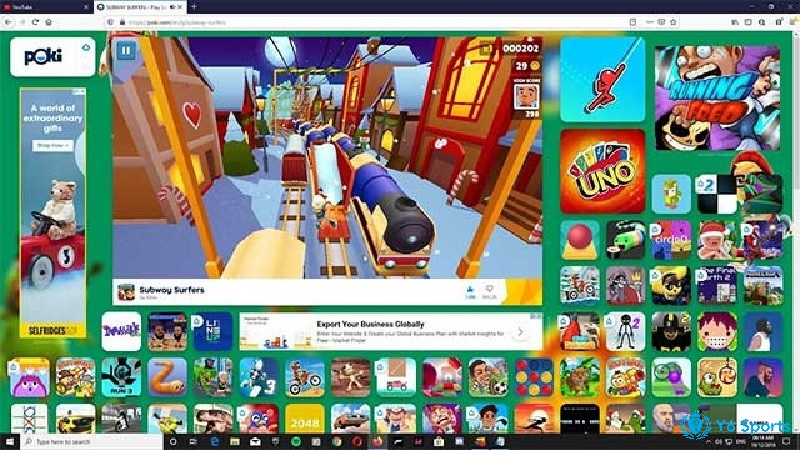Open the red and blue dots game

coord(534,378)
